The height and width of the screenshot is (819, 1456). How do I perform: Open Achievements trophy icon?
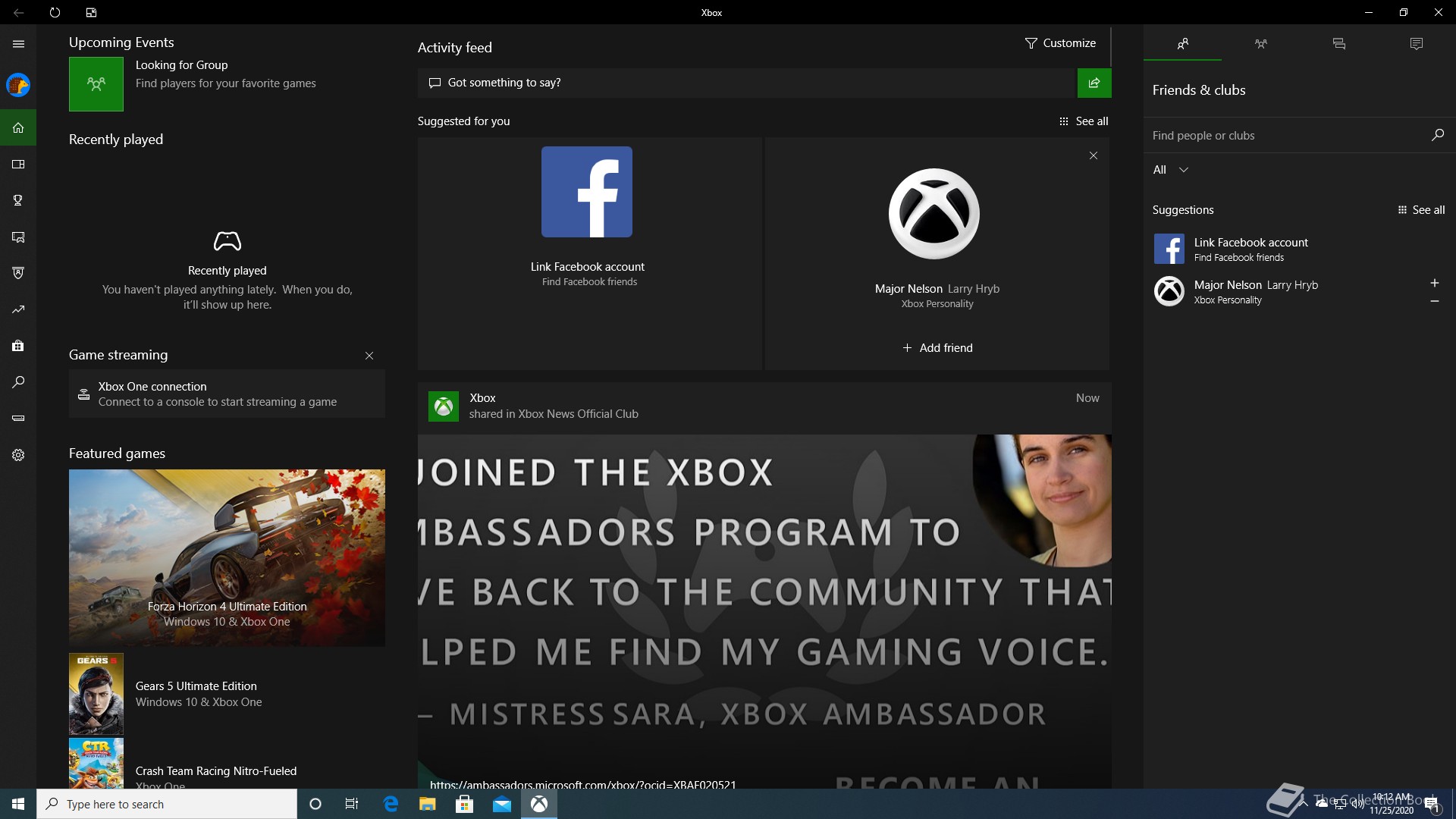click(18, 200)
